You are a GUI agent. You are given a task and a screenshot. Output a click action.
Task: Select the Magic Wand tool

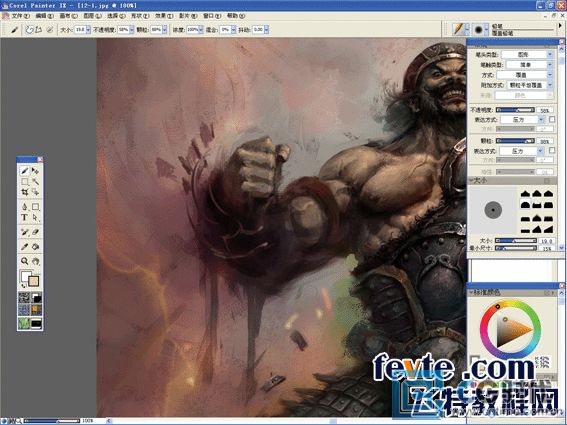(35, 181)
